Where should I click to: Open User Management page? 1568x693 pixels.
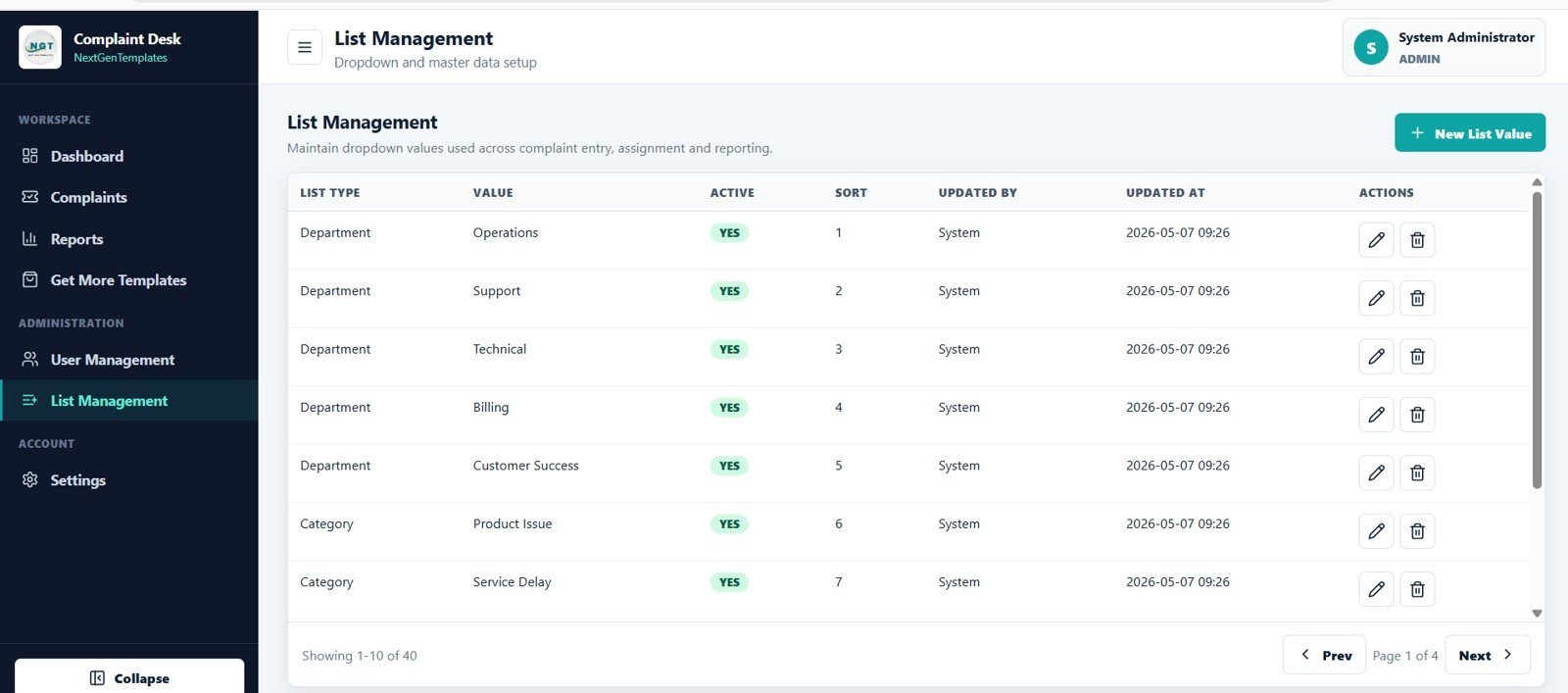pyautogui.click(x=128, y=360)
